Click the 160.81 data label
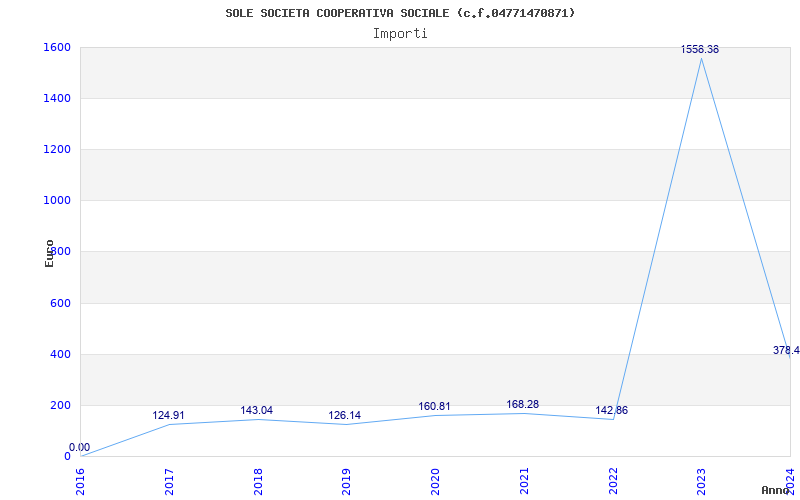This screenshot has width=800, height=500. click(434, 407)
